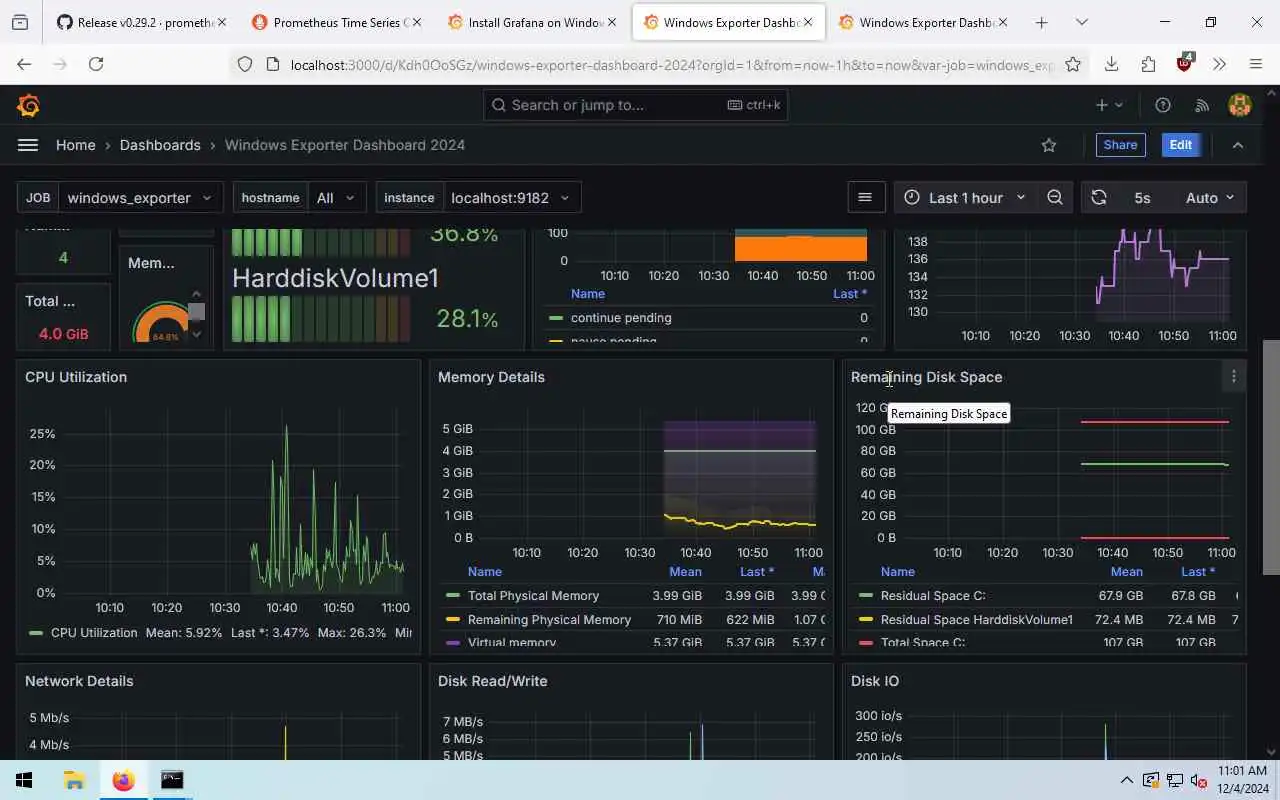
Task: Toggle CPU Utilization legend series
Action: click(94, 633)
